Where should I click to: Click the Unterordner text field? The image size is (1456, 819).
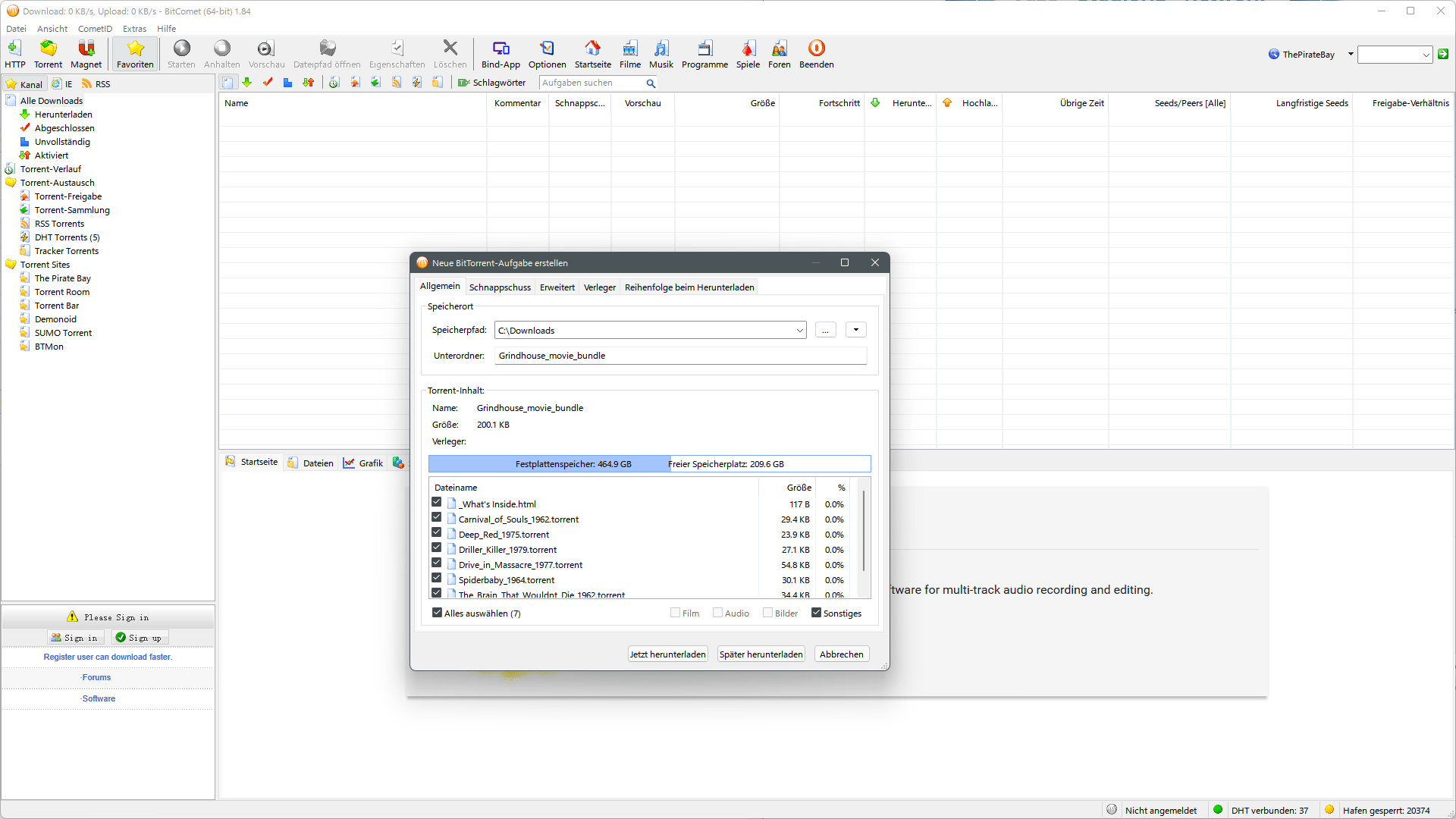click(x=680, y=356)
